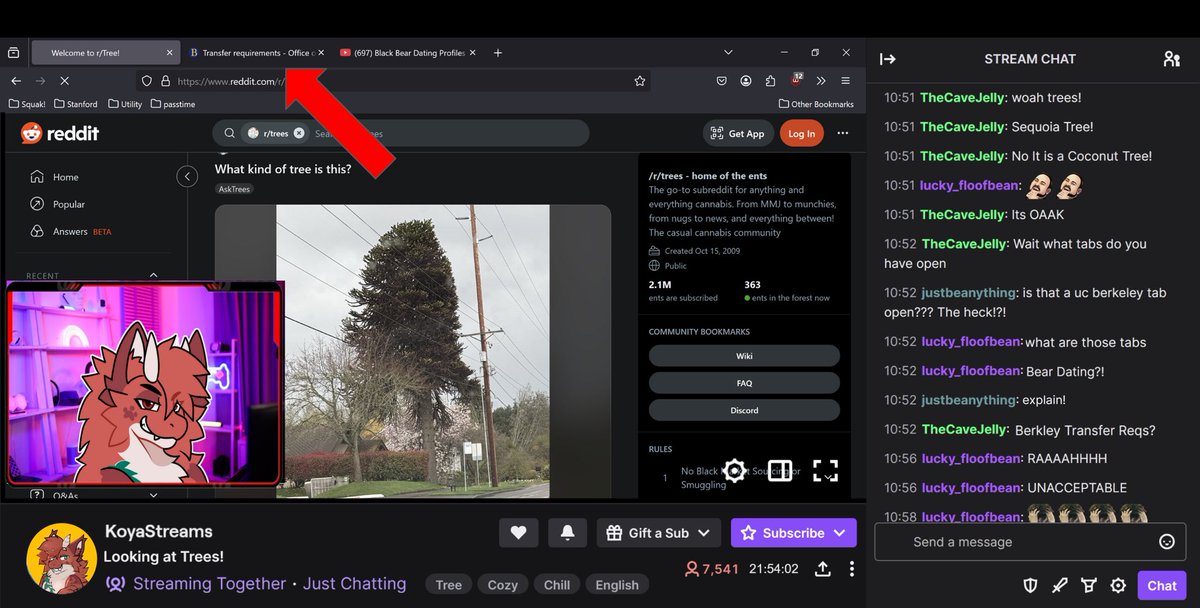
Task: Open the stream more options menu
Action: pos(852,569)
